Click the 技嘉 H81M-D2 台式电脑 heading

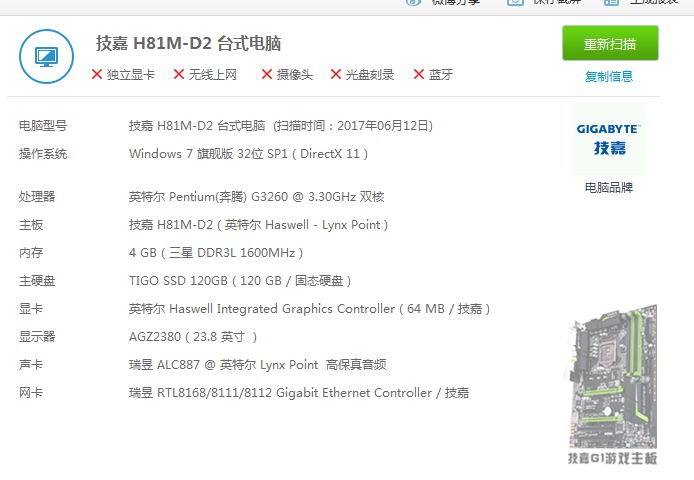189,43
